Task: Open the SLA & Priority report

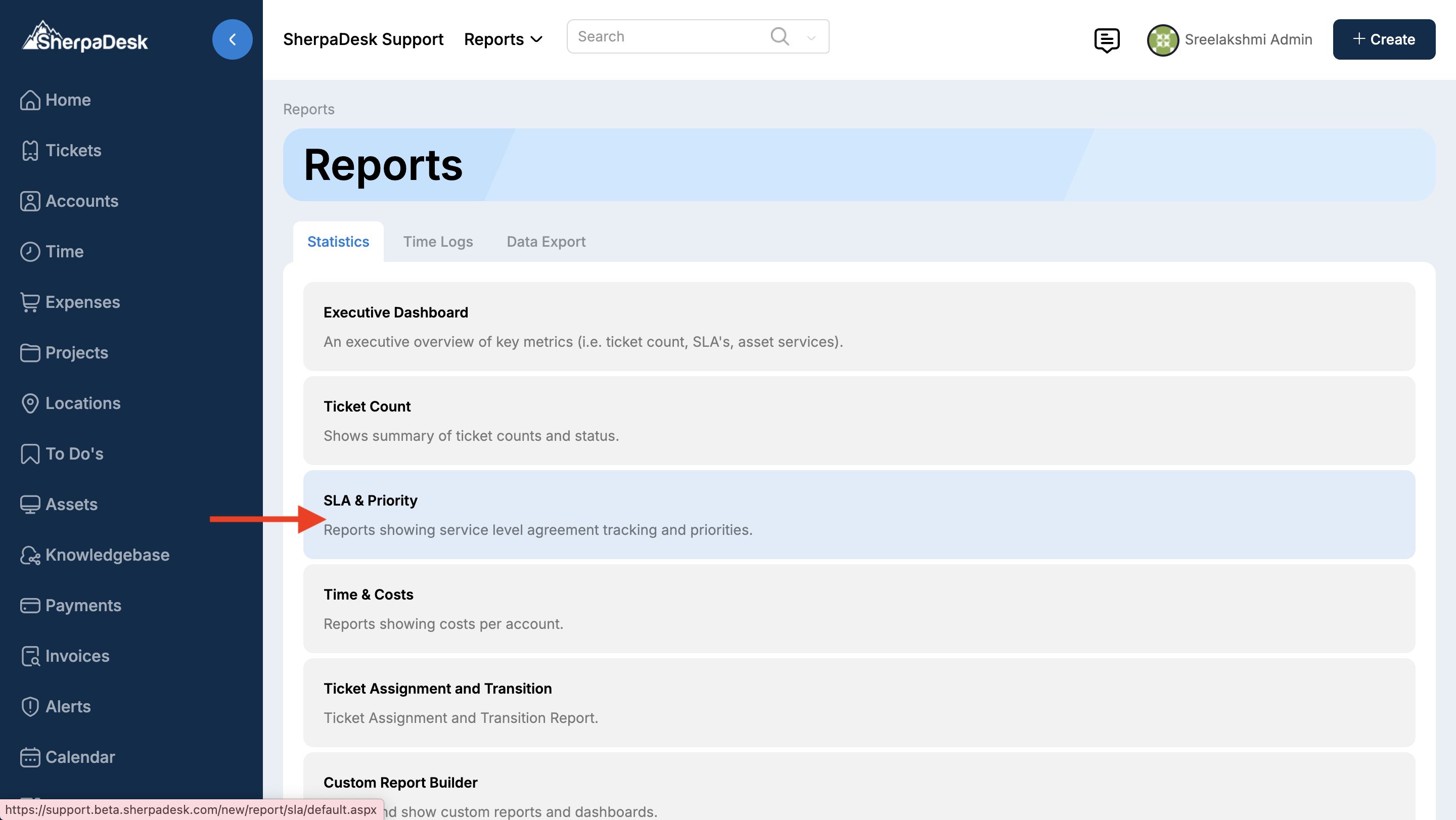Action: [858, 514]
